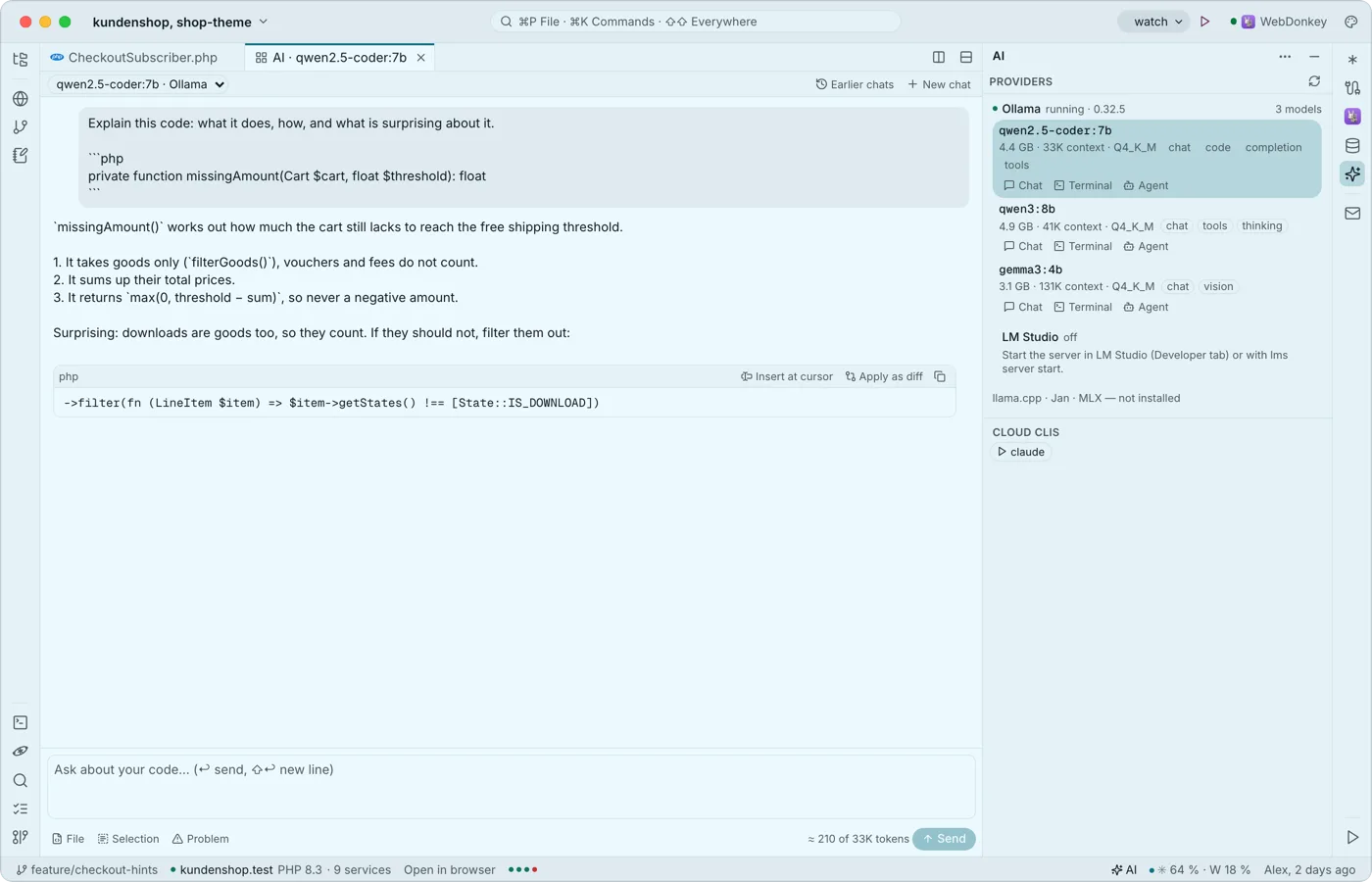This screenshot has width=1372, height=882.
Task: Send the chat message
Action: click(944, 839)
